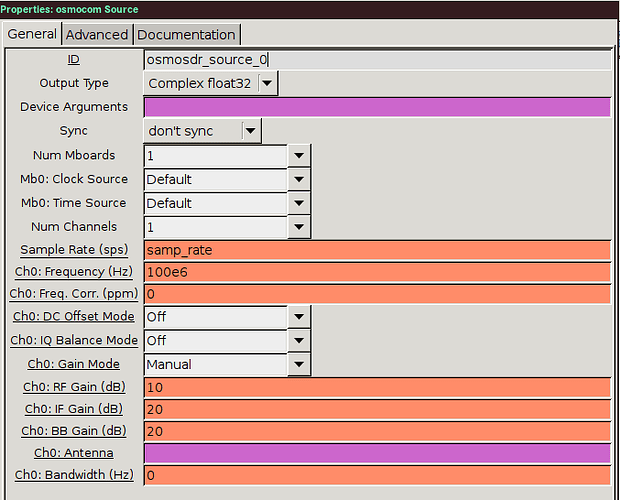The image size is (620, 500).
Task: Click the Ch0: Frequency field 100e6
Action: coord(378,272)
